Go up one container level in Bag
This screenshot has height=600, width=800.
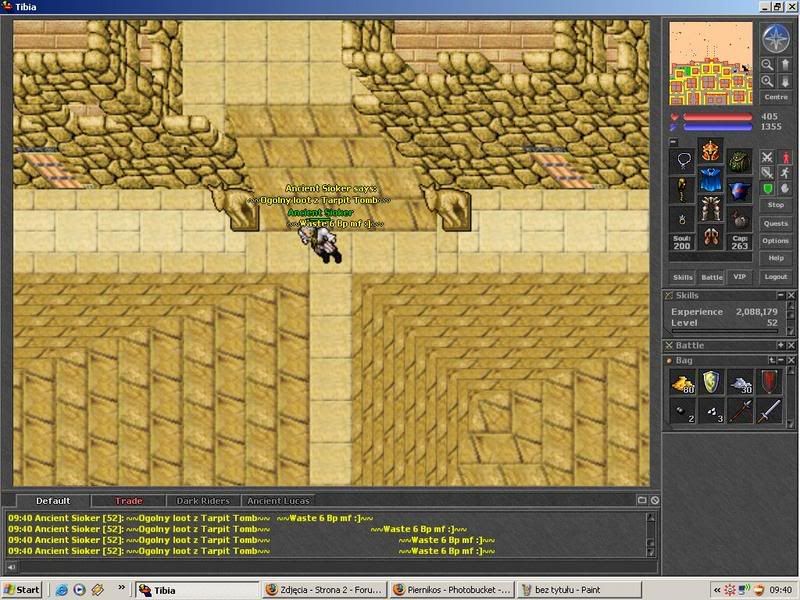pyautogui.click(x=771, y=360)
